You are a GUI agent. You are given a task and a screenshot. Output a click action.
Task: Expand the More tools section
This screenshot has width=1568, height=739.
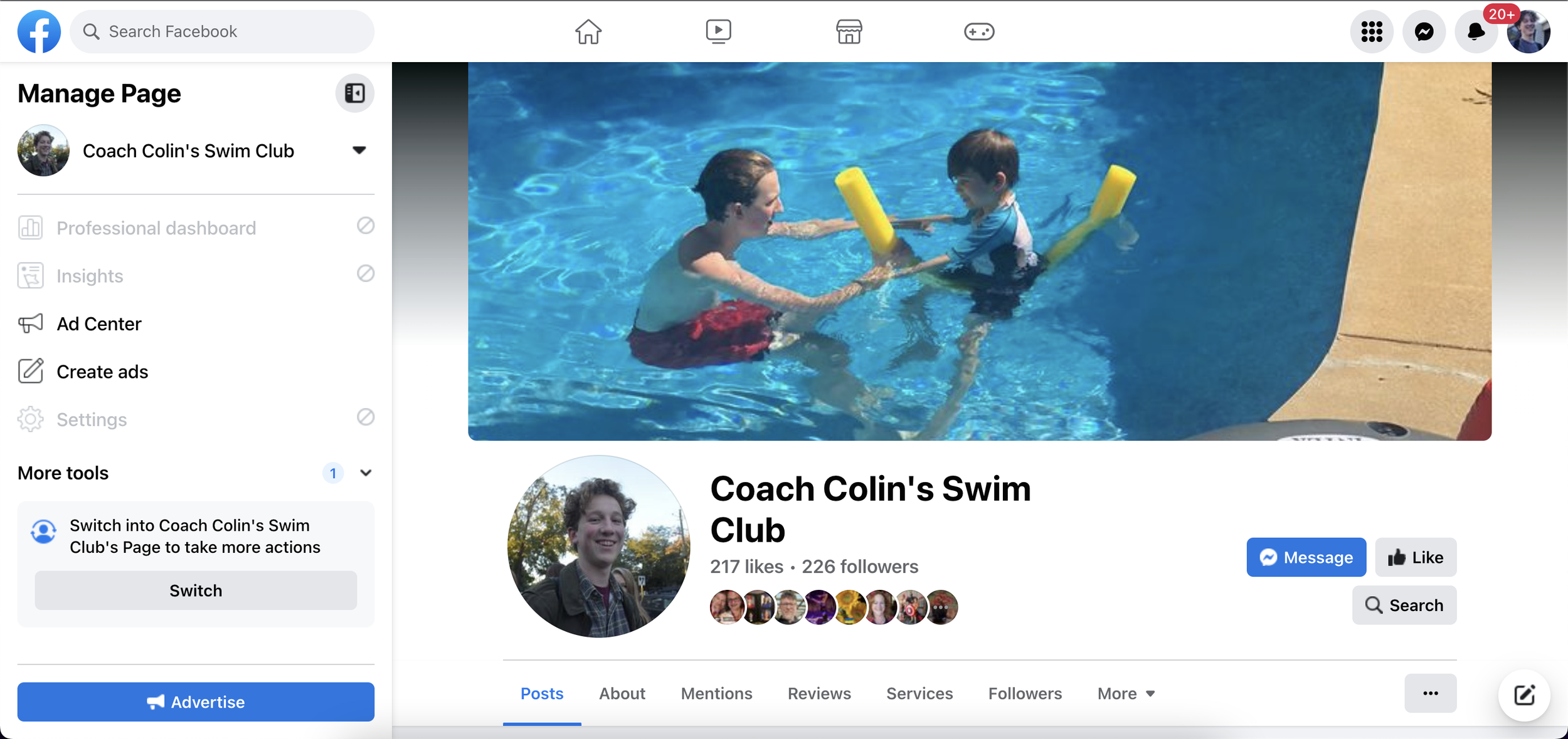click(x=366, y=473)
